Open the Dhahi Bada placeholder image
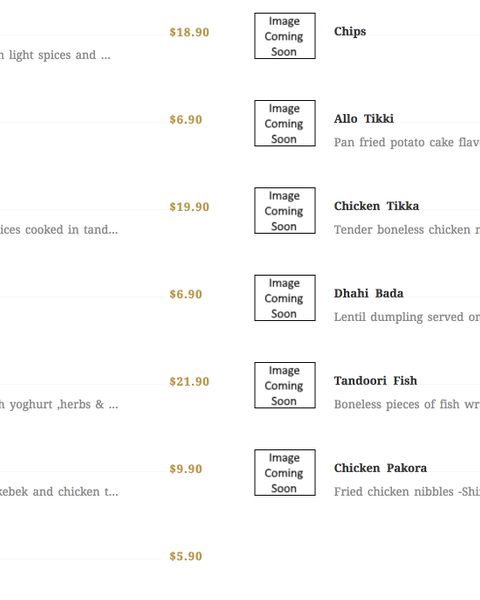This screenshot has height=600, width=480. coord(285,298)
